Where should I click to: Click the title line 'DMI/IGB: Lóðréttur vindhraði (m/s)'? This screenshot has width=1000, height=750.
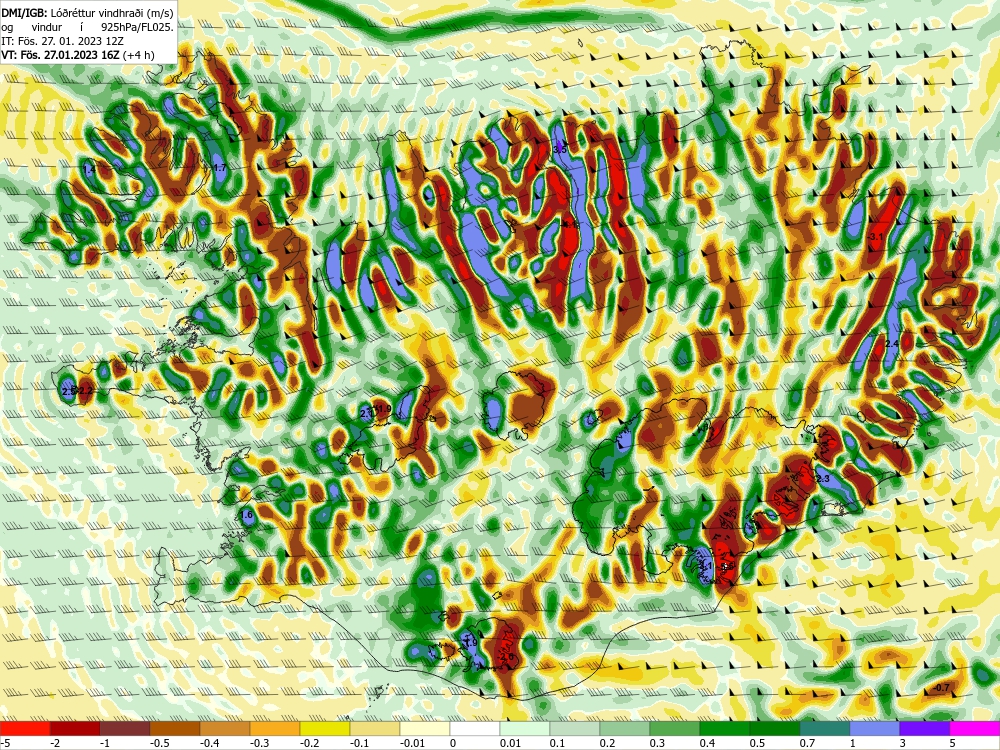(x=87, y=13)
